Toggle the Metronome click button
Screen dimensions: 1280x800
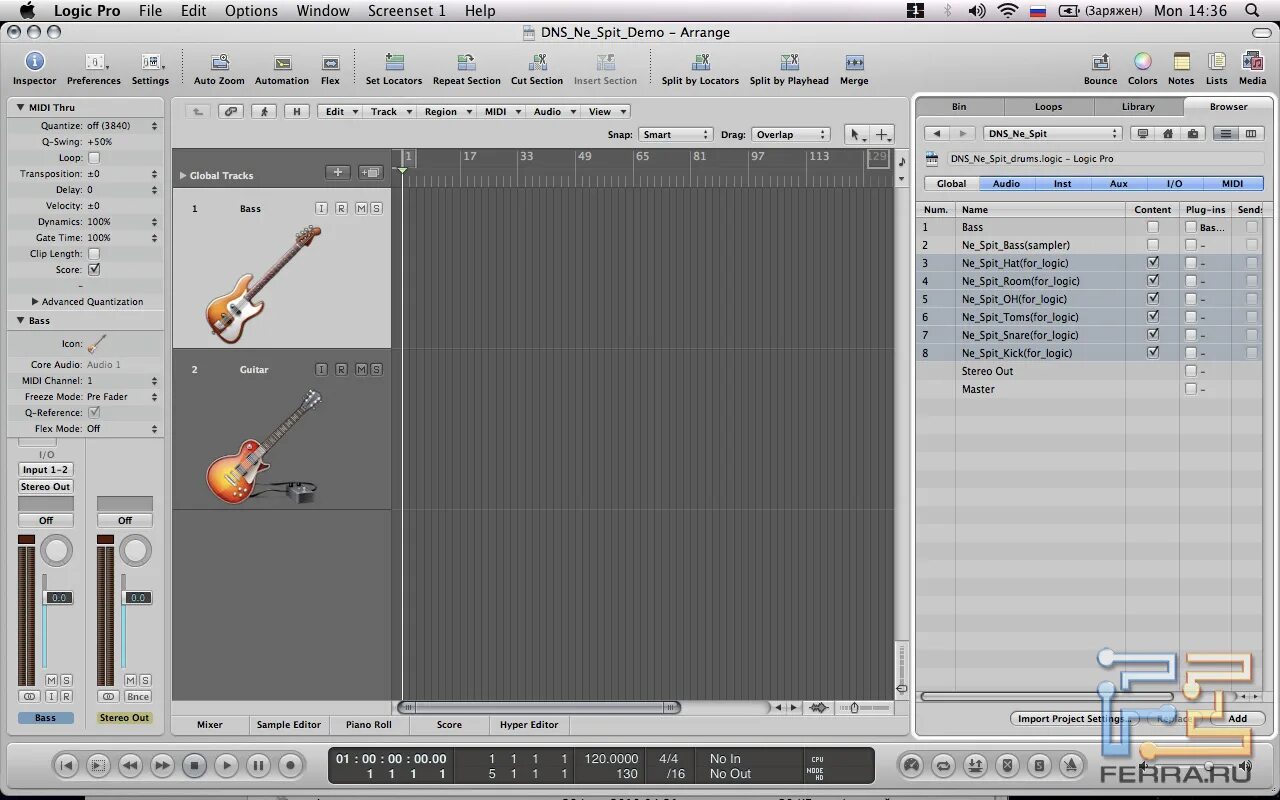click(1071, 765)
